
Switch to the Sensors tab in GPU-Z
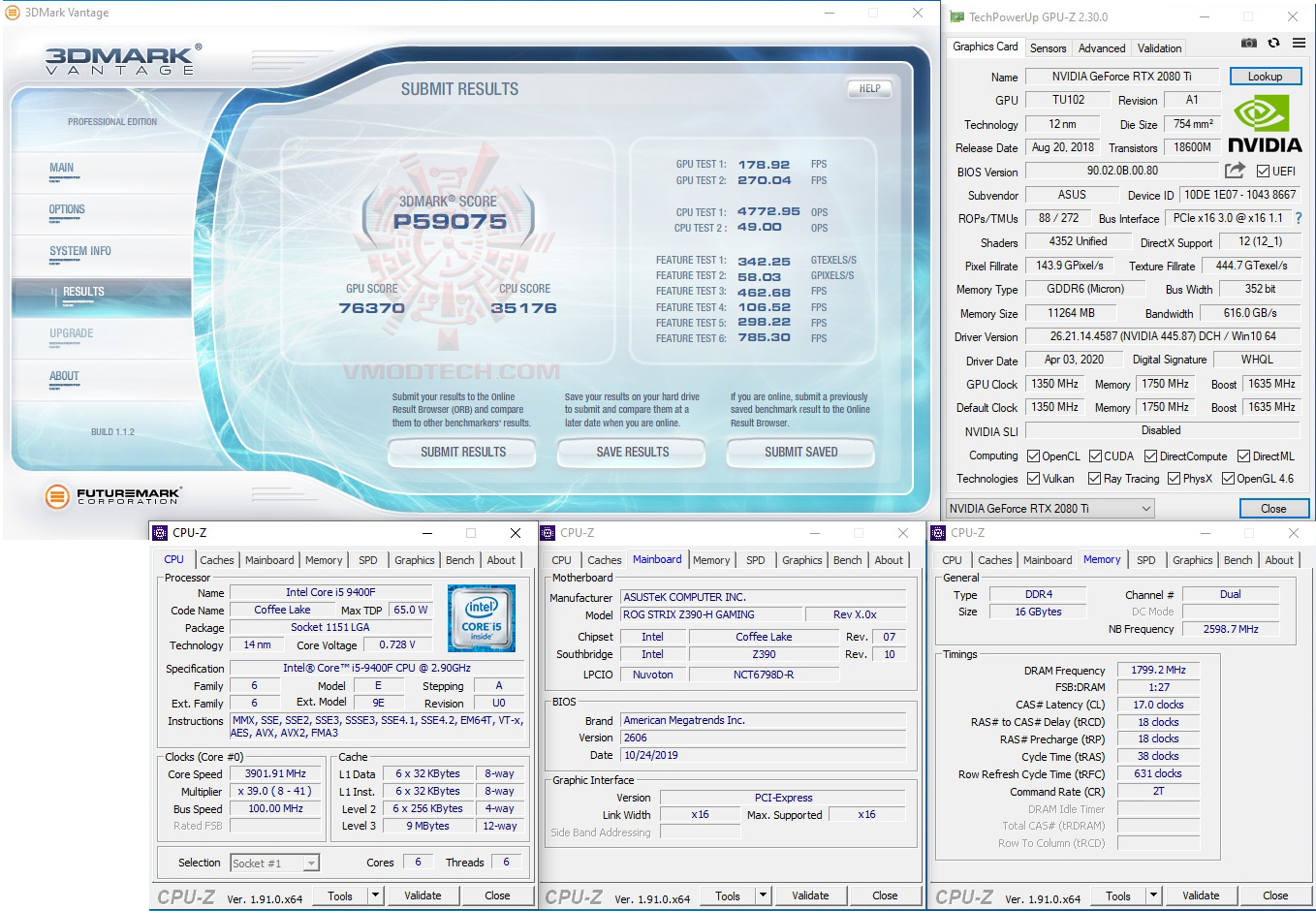1048,48
